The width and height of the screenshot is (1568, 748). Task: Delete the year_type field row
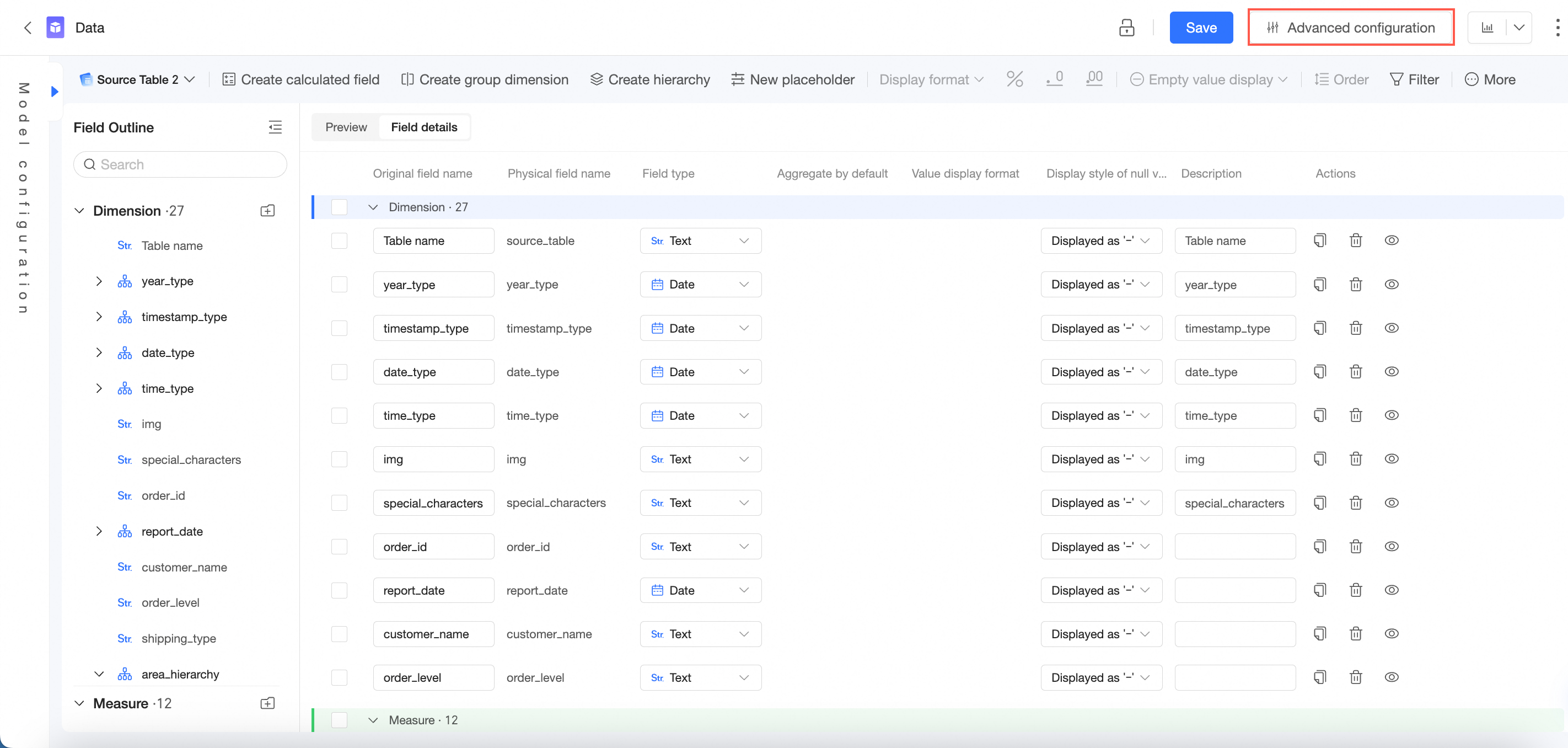(x=1356, y=285)
